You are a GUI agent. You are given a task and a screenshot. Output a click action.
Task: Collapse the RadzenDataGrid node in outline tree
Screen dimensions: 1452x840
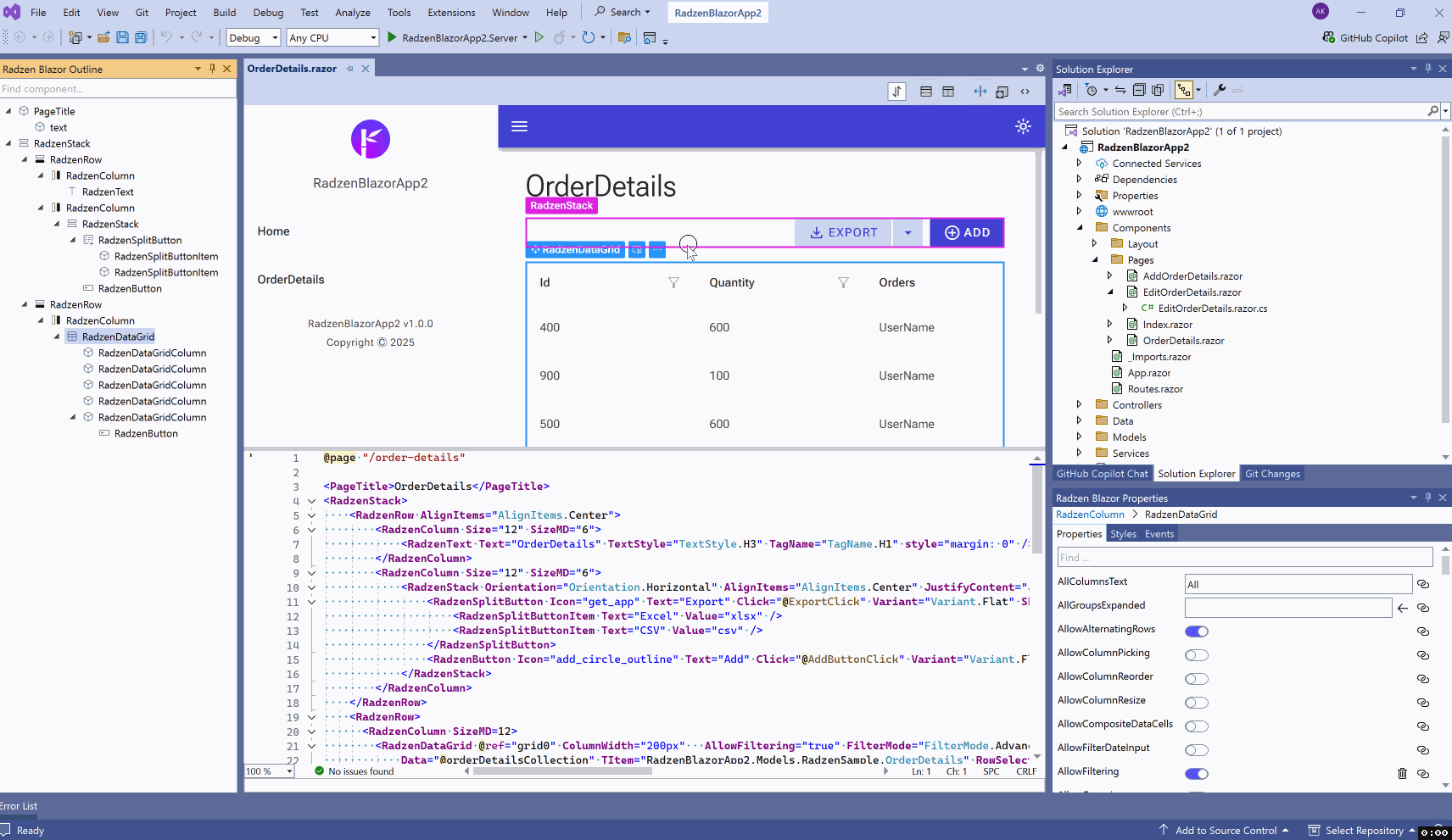click(57, 337)
